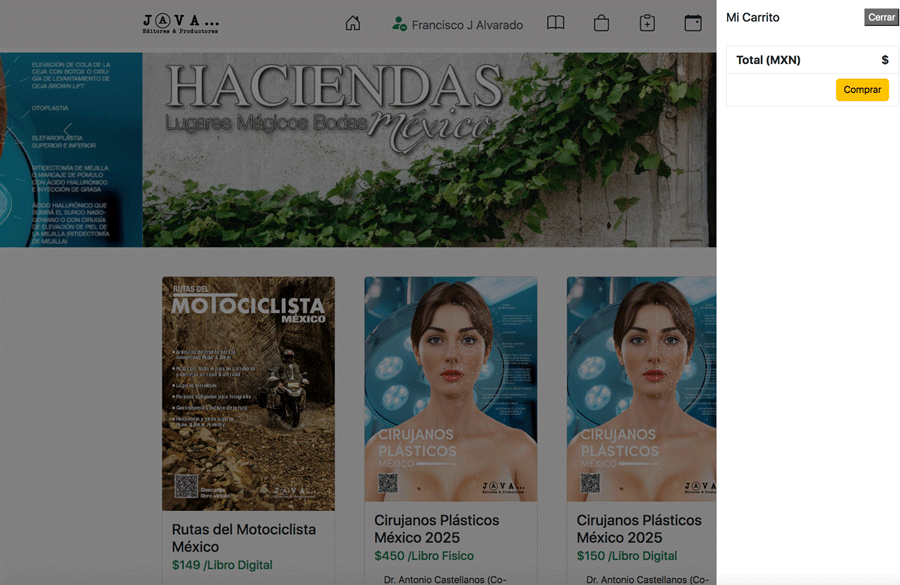
Task: Open the clipboard with plus icon
Action: (647, 23)
